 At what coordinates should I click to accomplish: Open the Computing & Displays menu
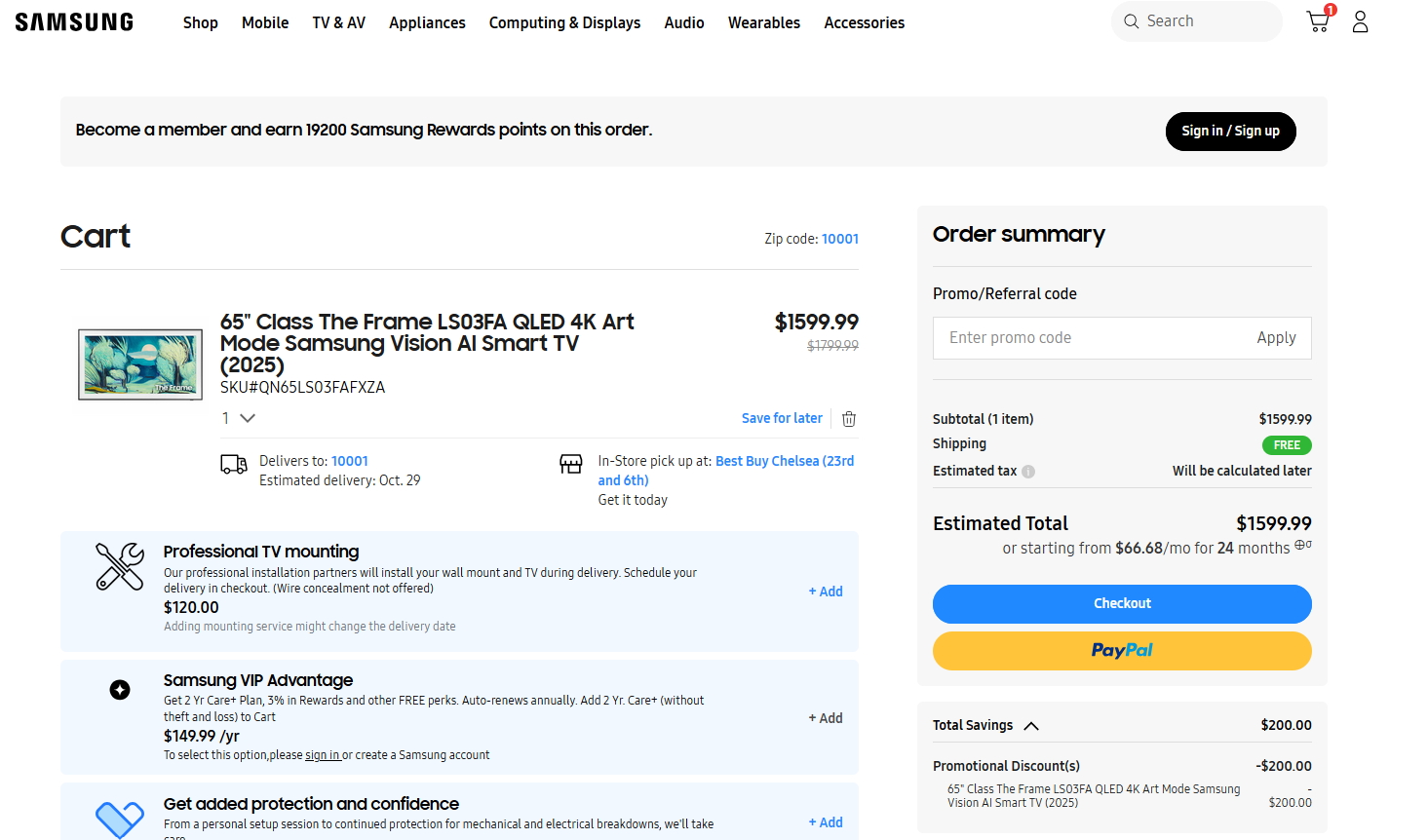pyautogui.click(x=564, y=22)
